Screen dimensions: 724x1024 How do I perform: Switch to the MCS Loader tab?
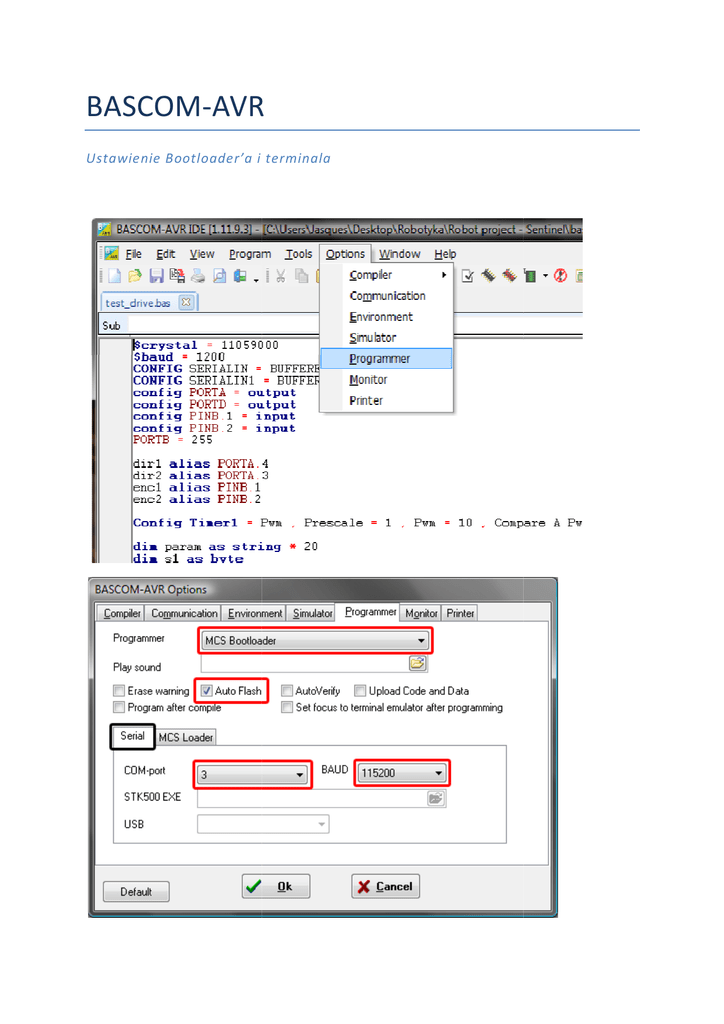coord(186,738)
